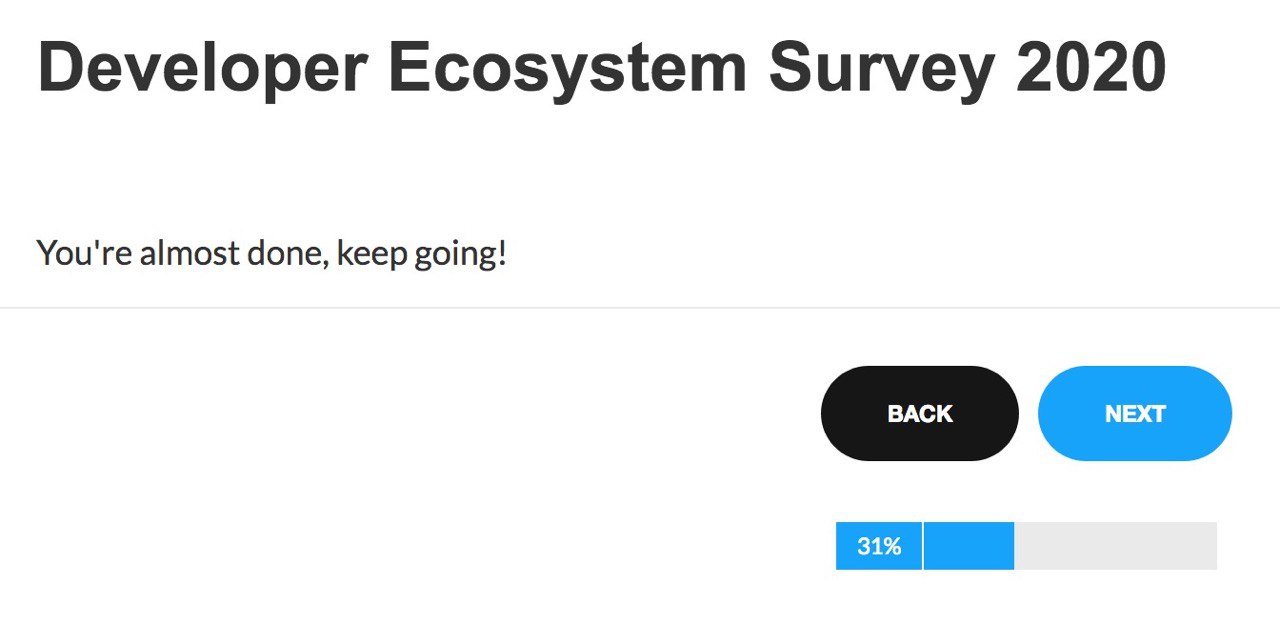This screenshot has width=1280, height=625.
Task: Click the second blue progress bar segment
Action: click(969, 546)
